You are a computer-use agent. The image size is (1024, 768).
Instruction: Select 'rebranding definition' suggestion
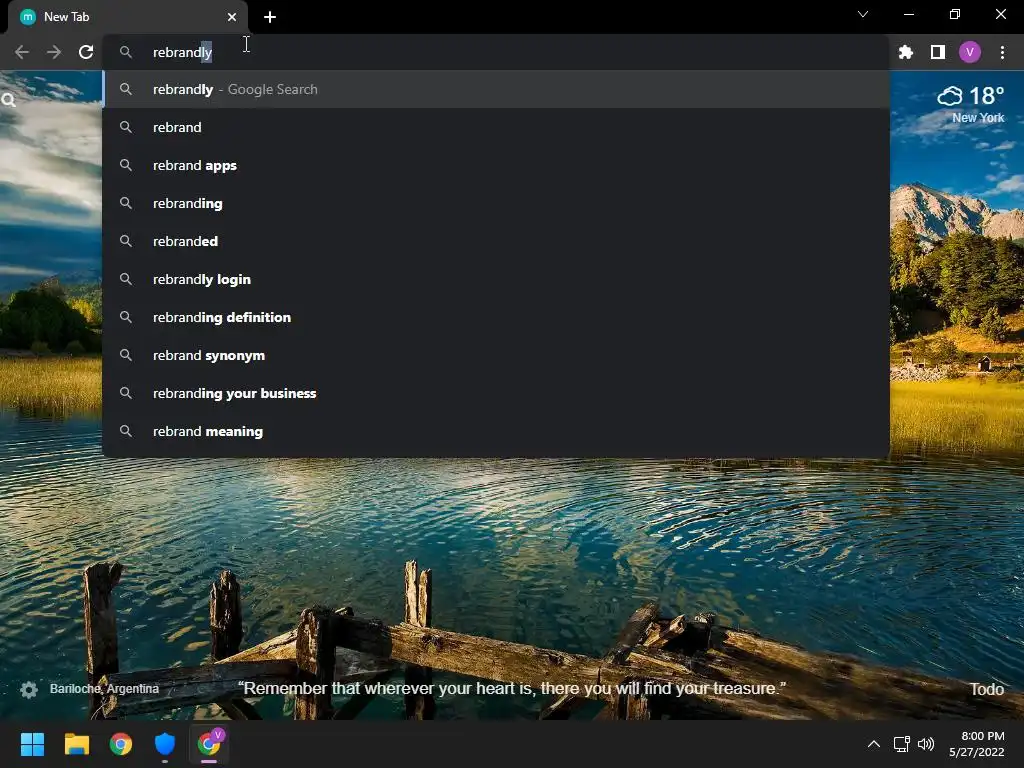(x=496, y=317)
